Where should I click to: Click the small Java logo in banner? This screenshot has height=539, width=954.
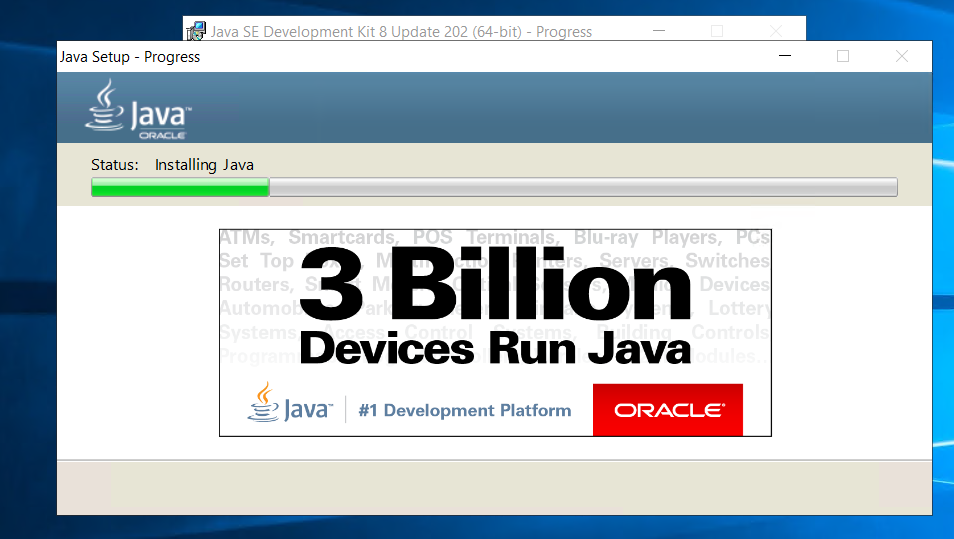pyautogui.click(x=290, y=403)
